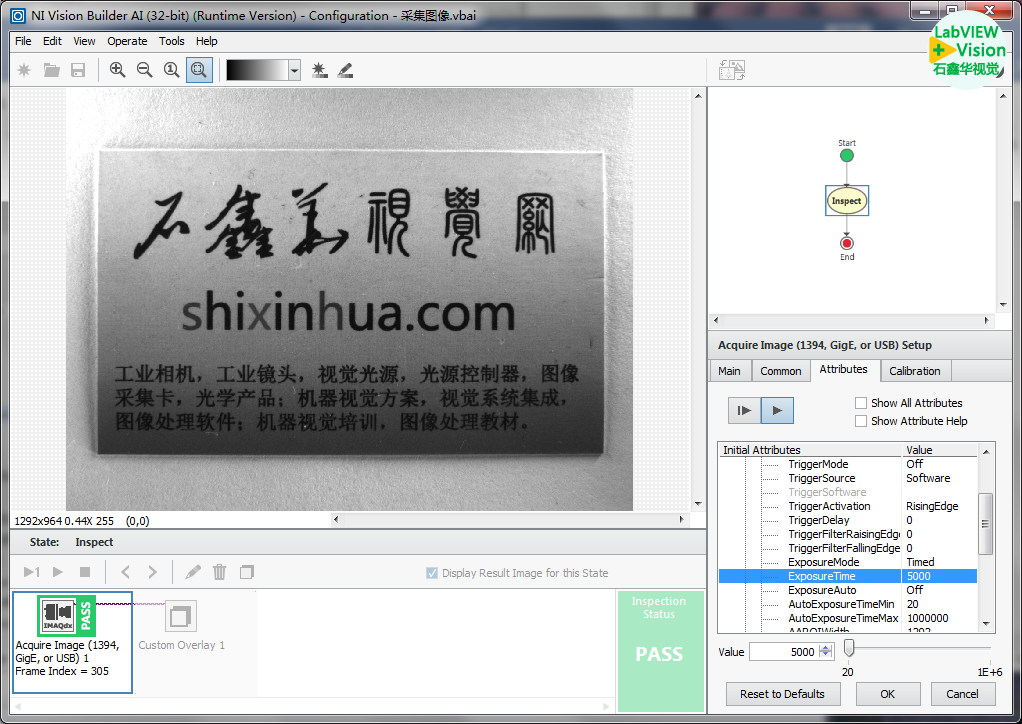This screenshot has width=1022, height=724.
Task: Click the Zoom Out magnifier icon
Action: [145, 70]
